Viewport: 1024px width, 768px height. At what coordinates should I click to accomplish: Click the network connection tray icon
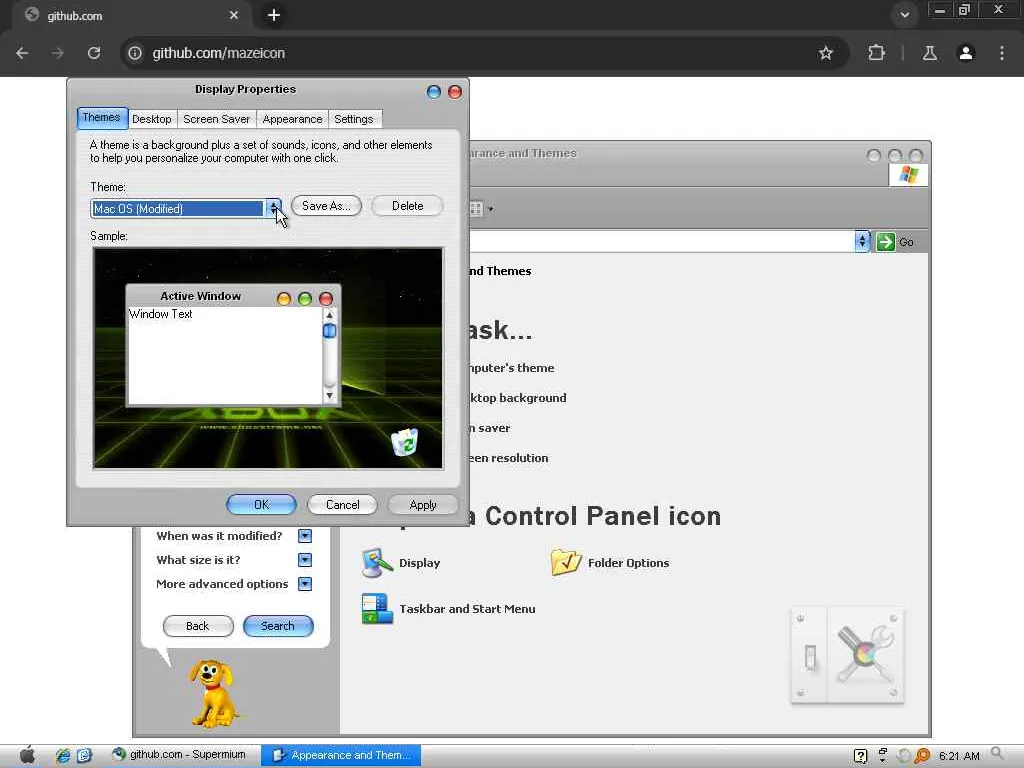coord(882,756)
